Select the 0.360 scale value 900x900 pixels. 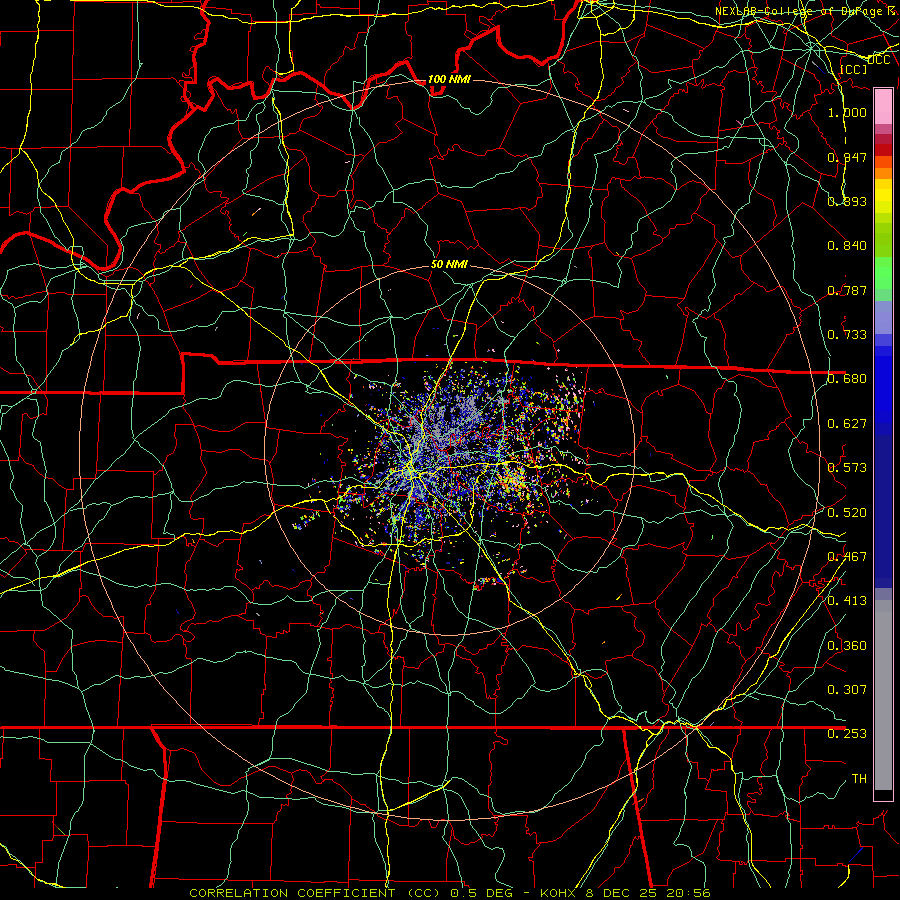[847, 645]
